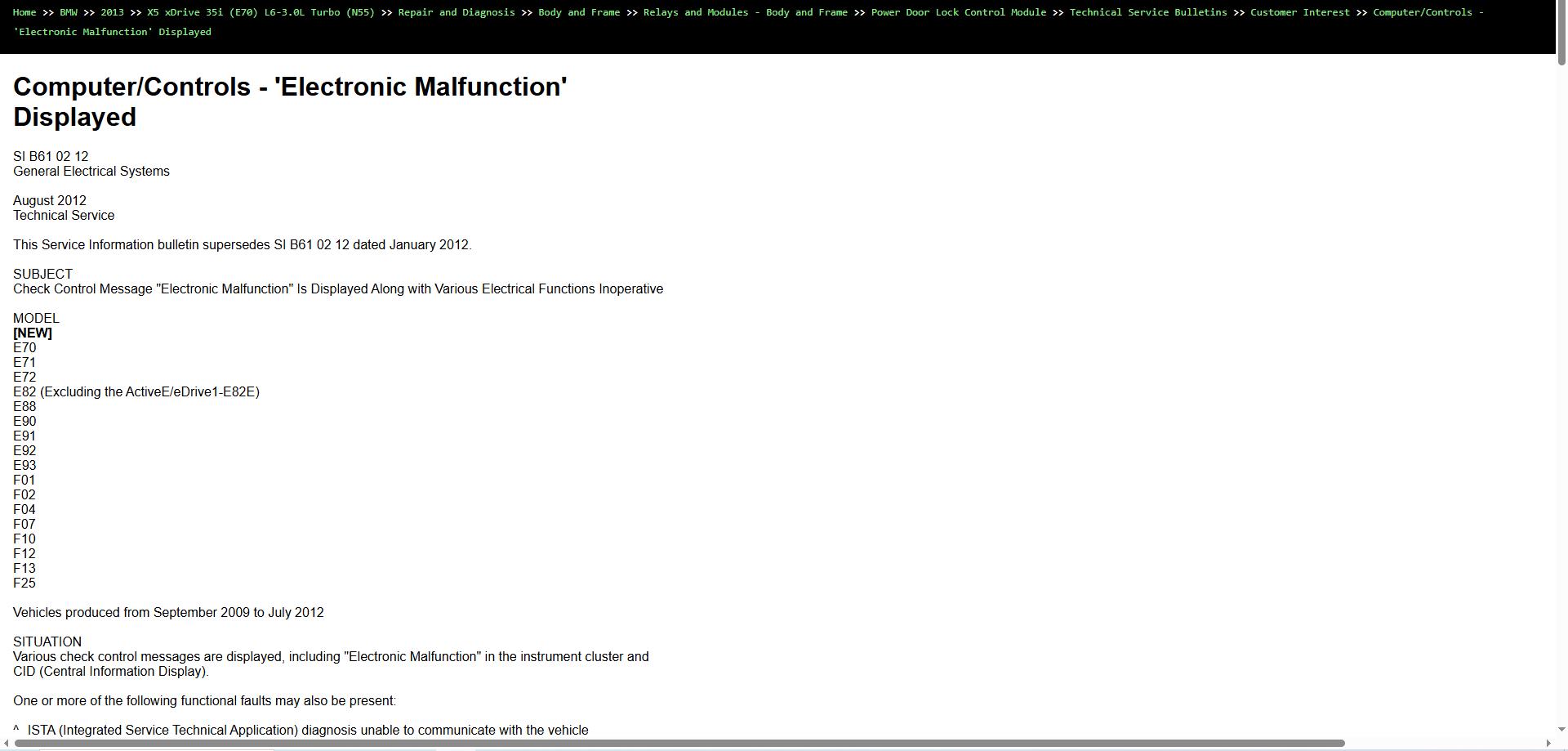
Task: Go to Power Door Lock Control Module
Action: coord(959,12)
